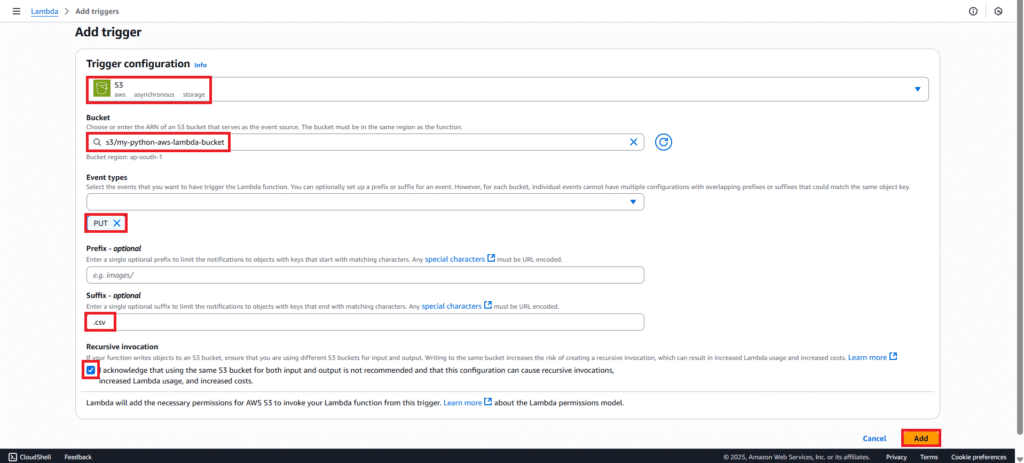Open CloudShell from the footer

coord(29,457)
